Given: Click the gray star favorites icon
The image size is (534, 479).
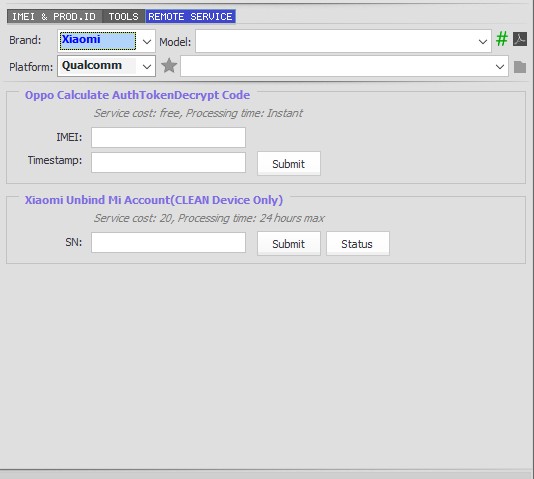Looking at the screenshot, I should [169, 66].
